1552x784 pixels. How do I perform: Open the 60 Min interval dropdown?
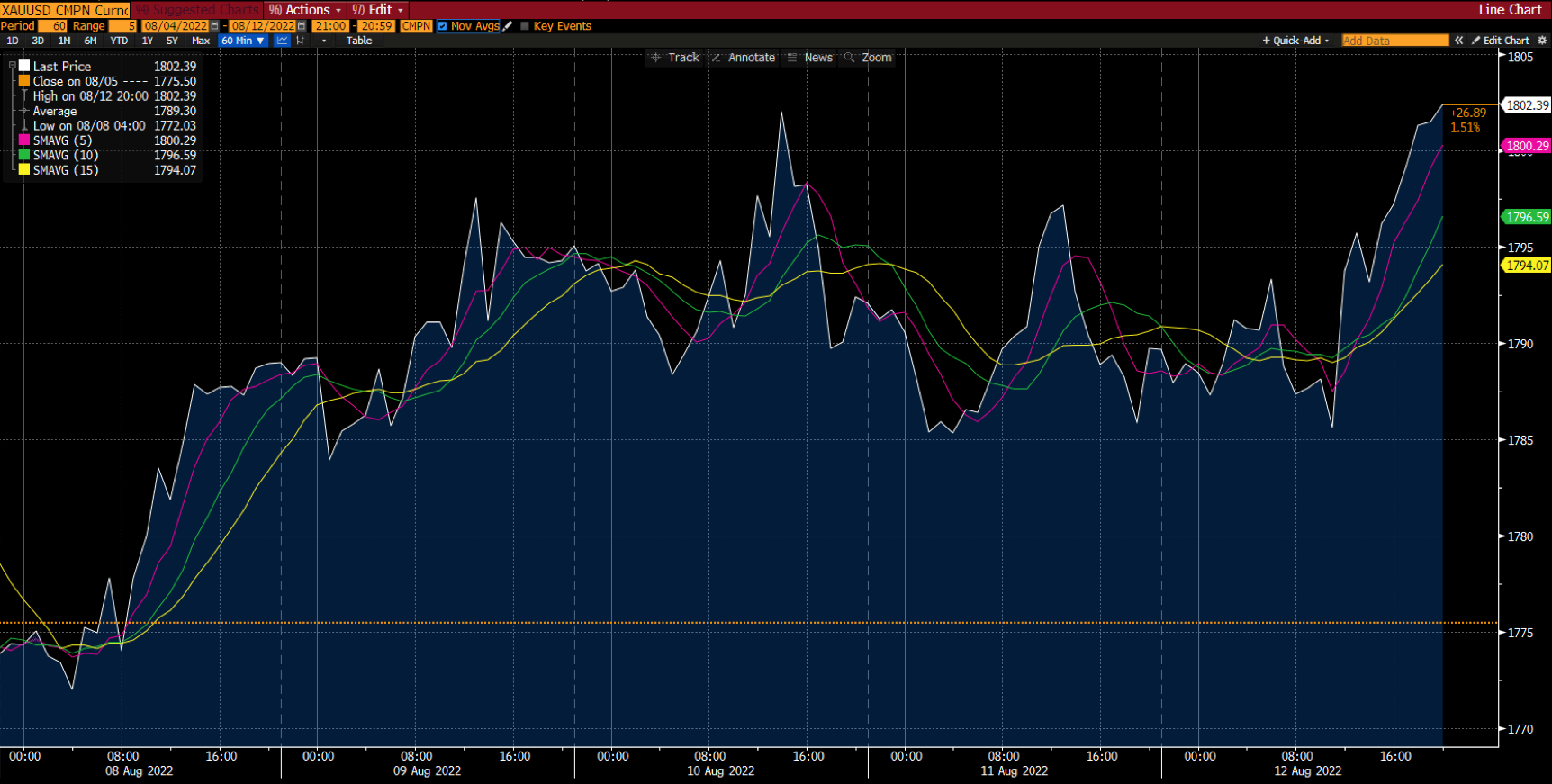pyautogui.click(x=243, y=41)
